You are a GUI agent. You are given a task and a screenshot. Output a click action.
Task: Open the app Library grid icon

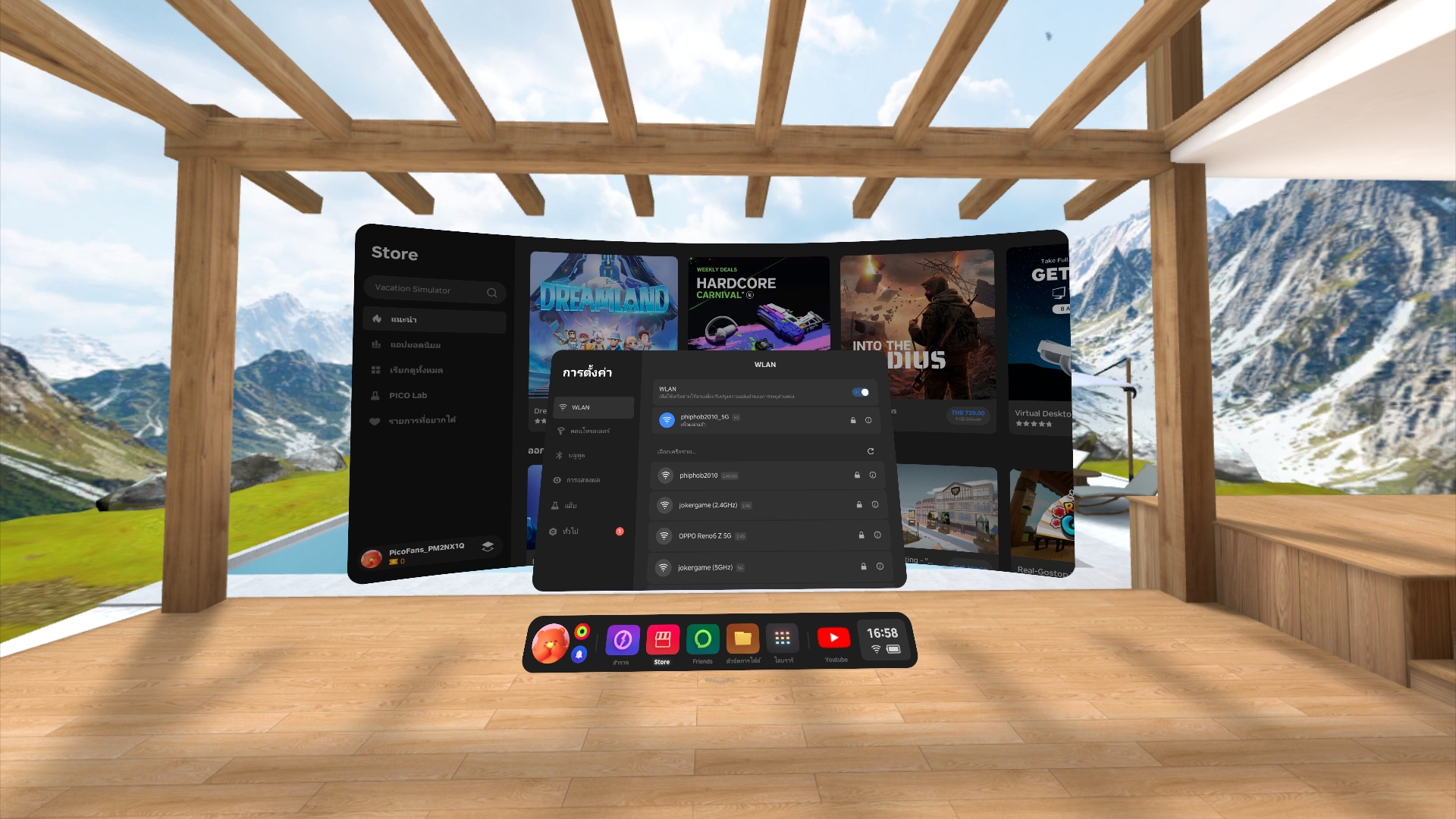[783, 639]
